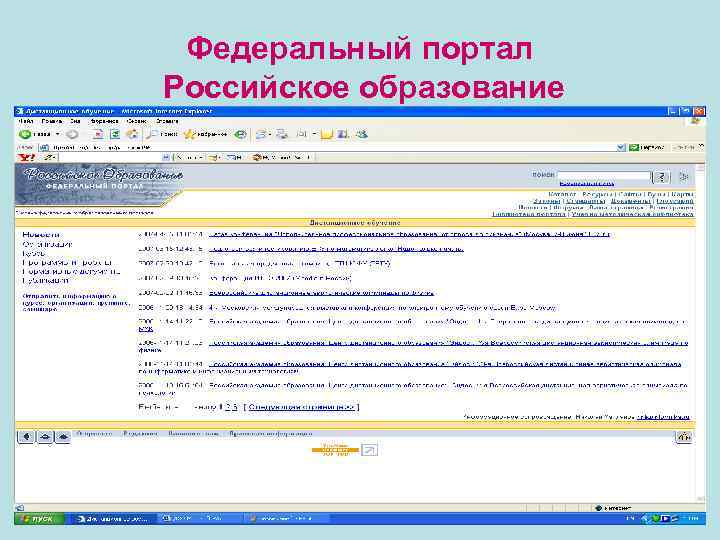
Task: Open the Search pane toolbar button
Action: [162, 134]
